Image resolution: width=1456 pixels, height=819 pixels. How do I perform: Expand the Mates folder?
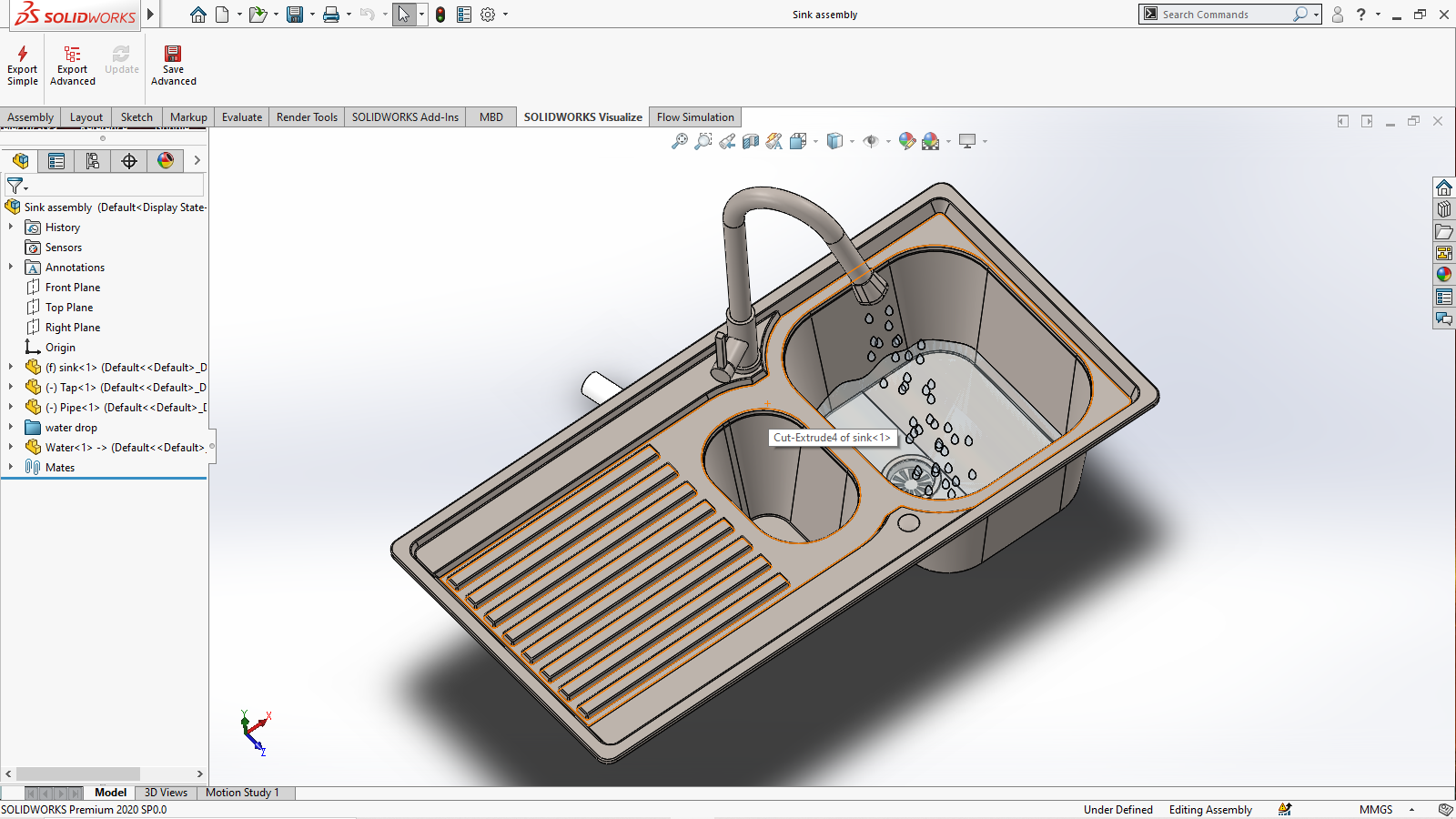(x=11, y=467)
